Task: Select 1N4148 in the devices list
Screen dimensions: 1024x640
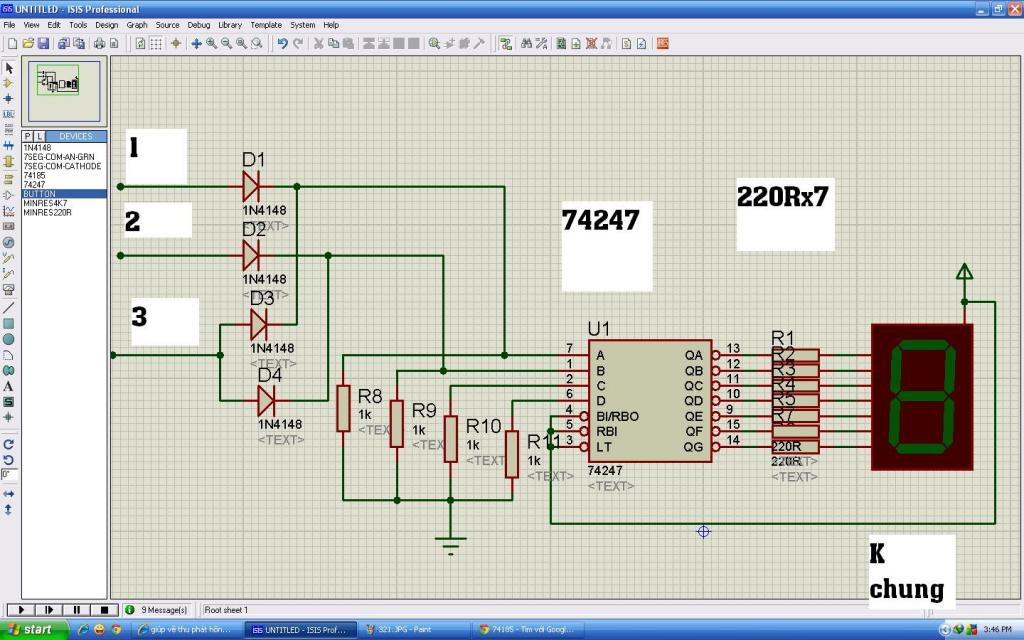Action: [x=64, y=148]
